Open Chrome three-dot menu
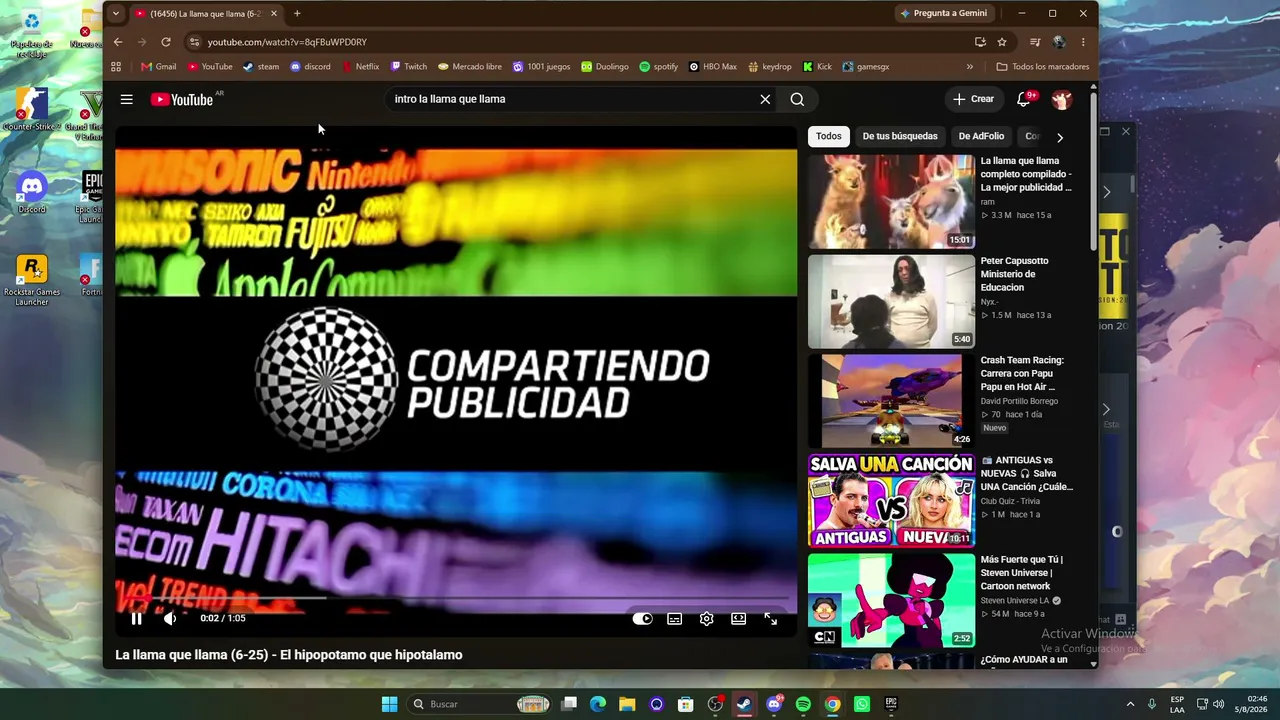 tap(1083, 42)
